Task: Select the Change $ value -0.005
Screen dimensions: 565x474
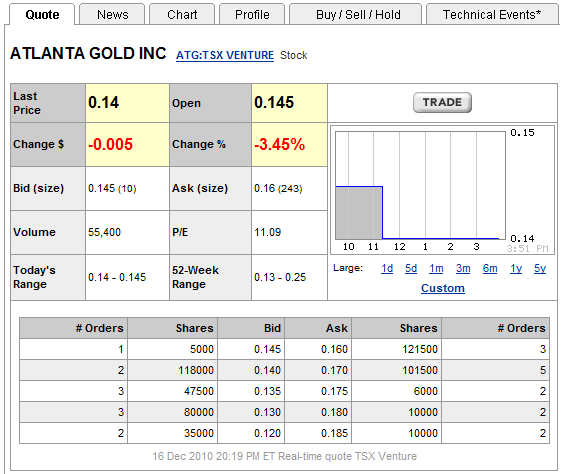Action: [110, 145]
